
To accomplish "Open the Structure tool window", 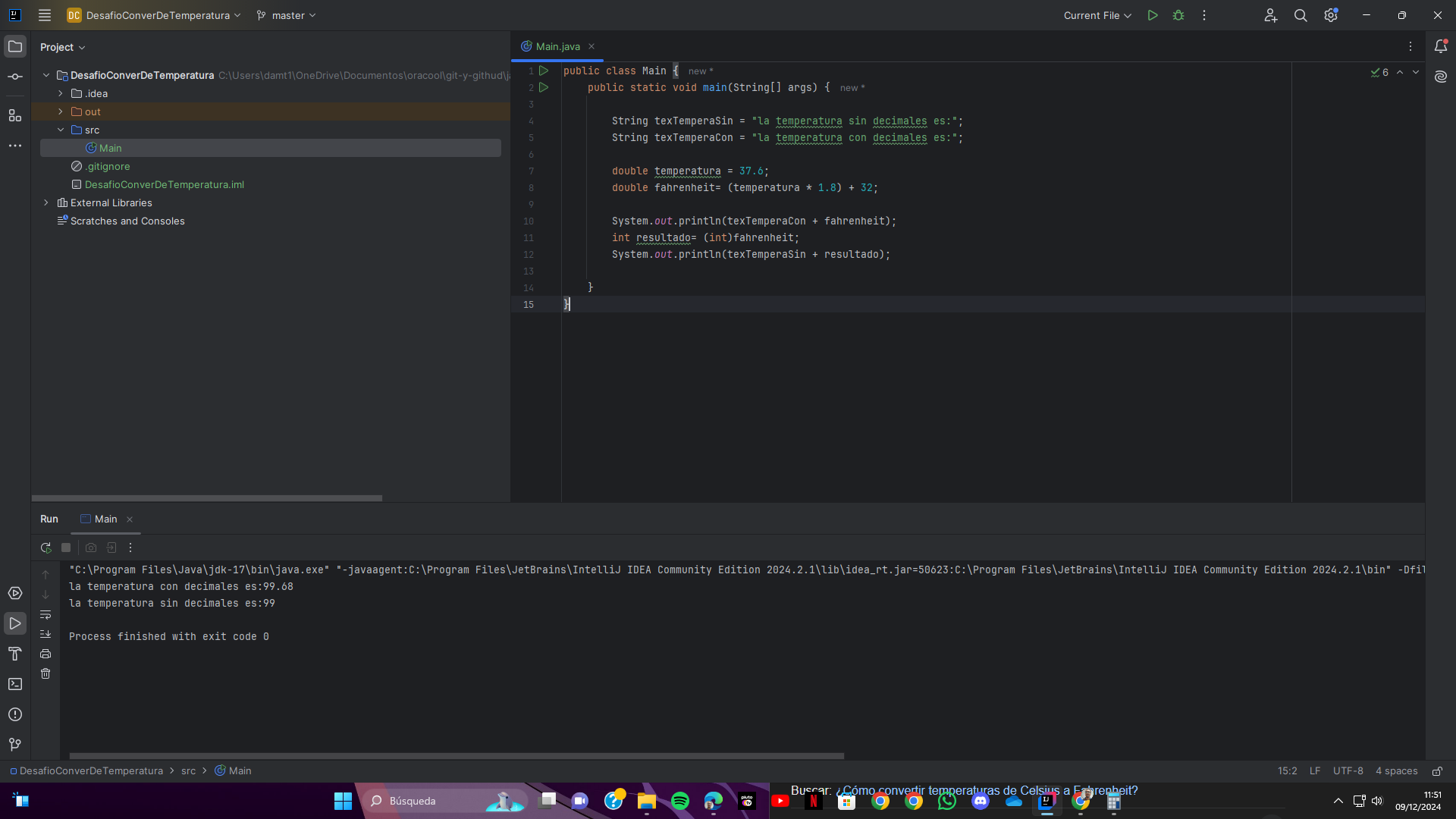I will (x=15, y=115).
